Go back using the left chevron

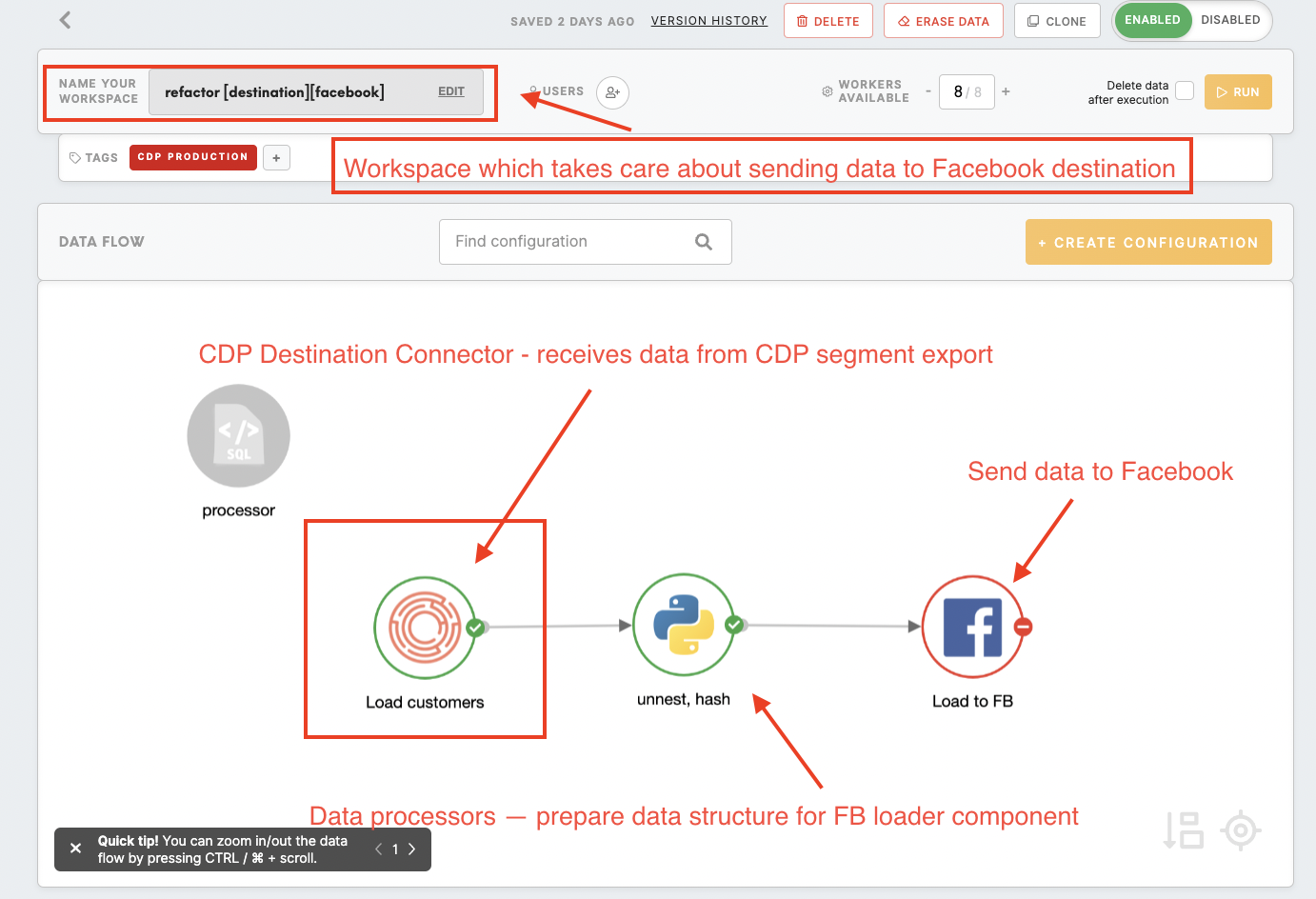click(x=65, y=20)
